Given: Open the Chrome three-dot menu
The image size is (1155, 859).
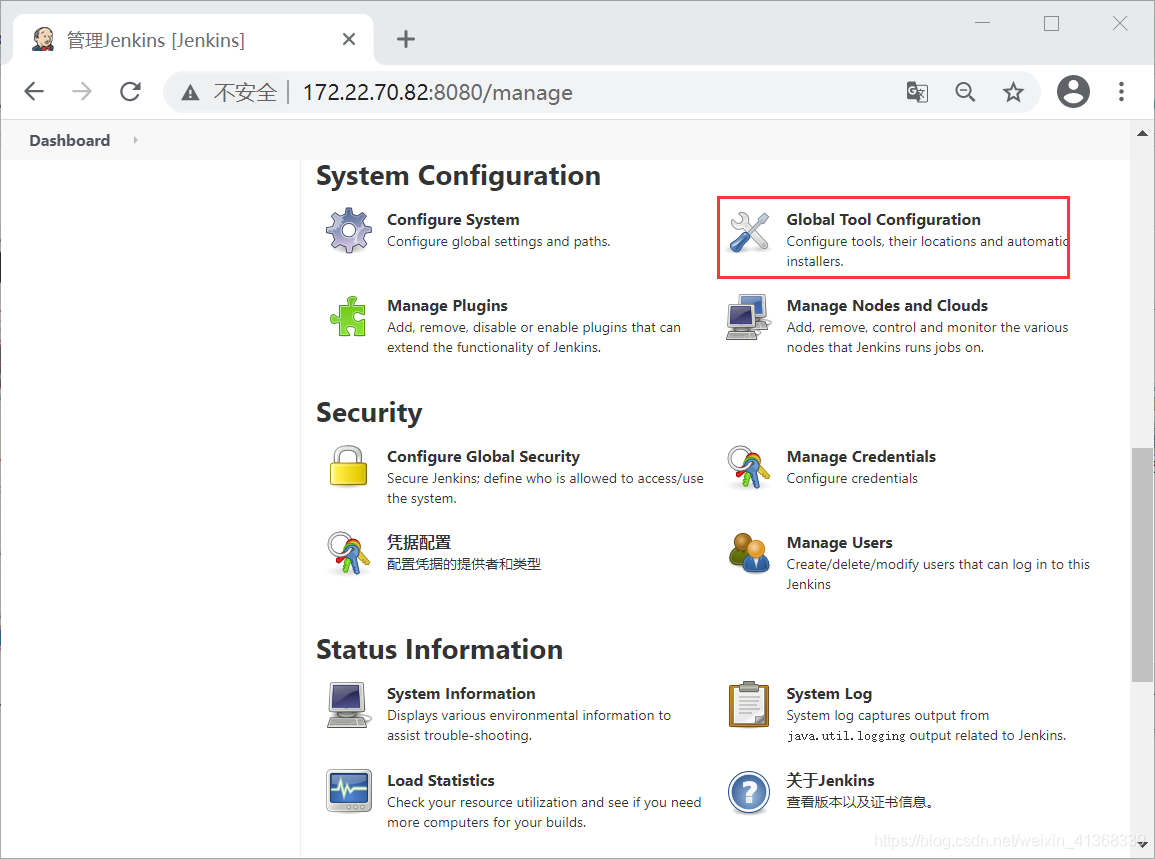Looking at the screenshot, I should click(1121, 91).
